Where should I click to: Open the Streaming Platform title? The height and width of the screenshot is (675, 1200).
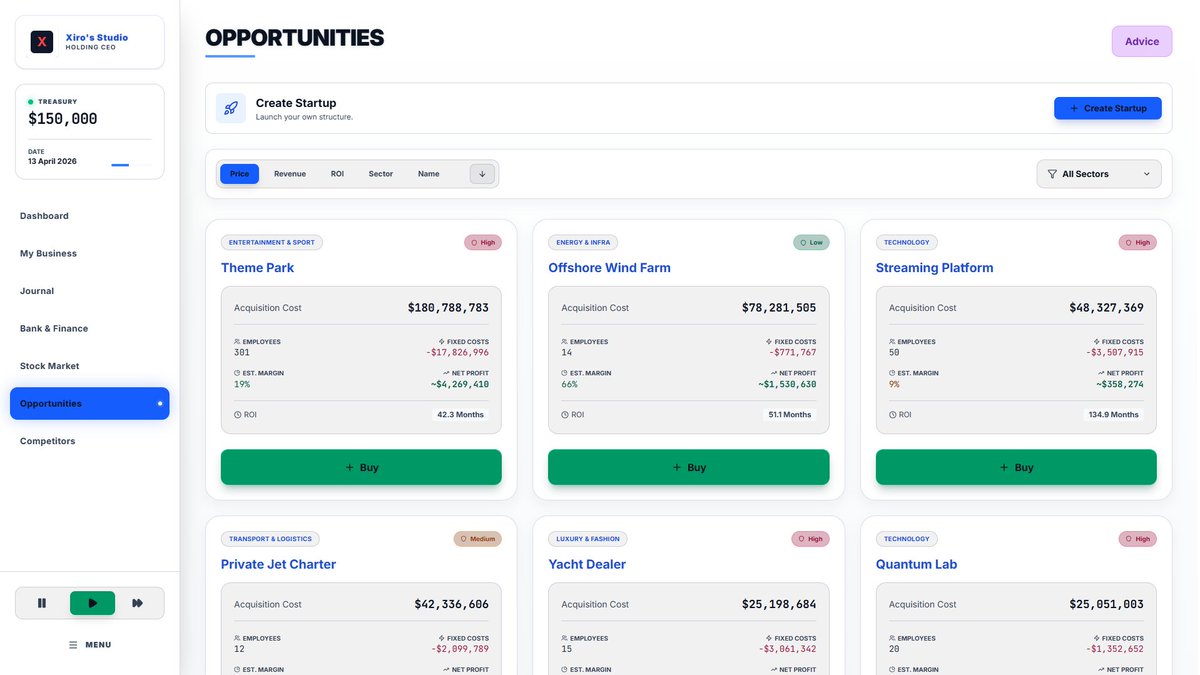934,268
